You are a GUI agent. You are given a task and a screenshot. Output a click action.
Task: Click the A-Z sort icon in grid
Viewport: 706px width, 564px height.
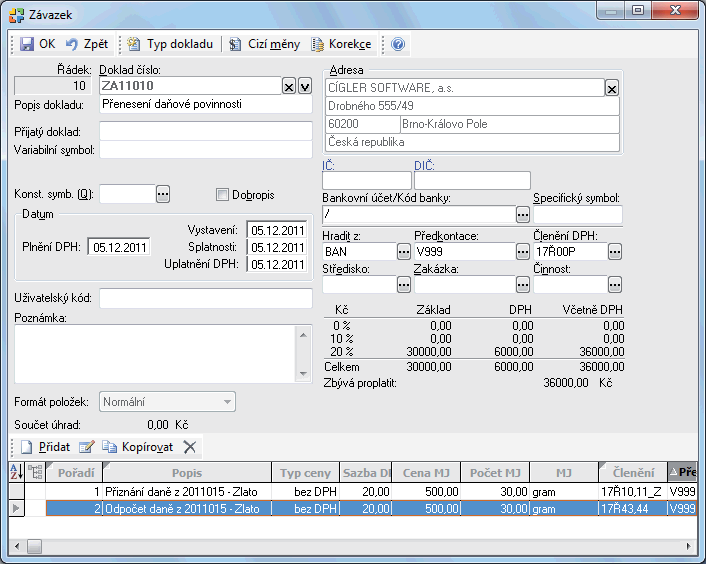(15, 472)
